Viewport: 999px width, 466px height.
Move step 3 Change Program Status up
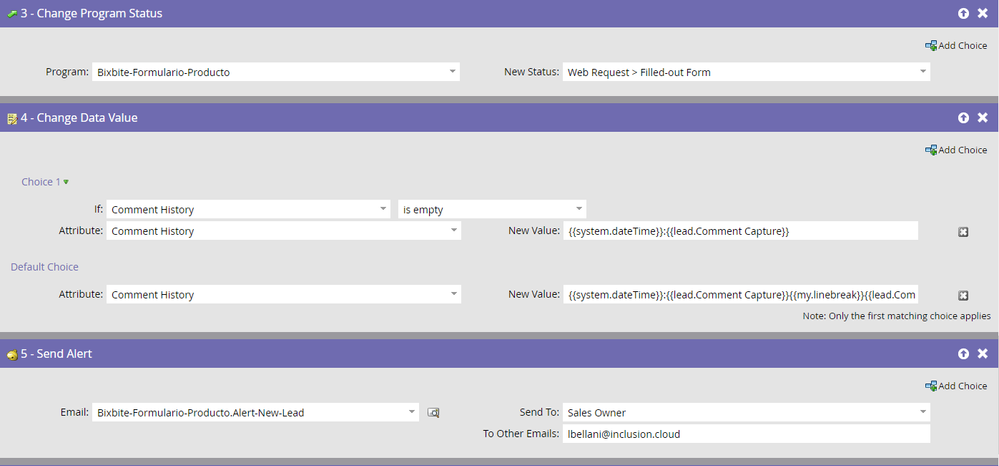pyautogui.click(x=963, y=13)
